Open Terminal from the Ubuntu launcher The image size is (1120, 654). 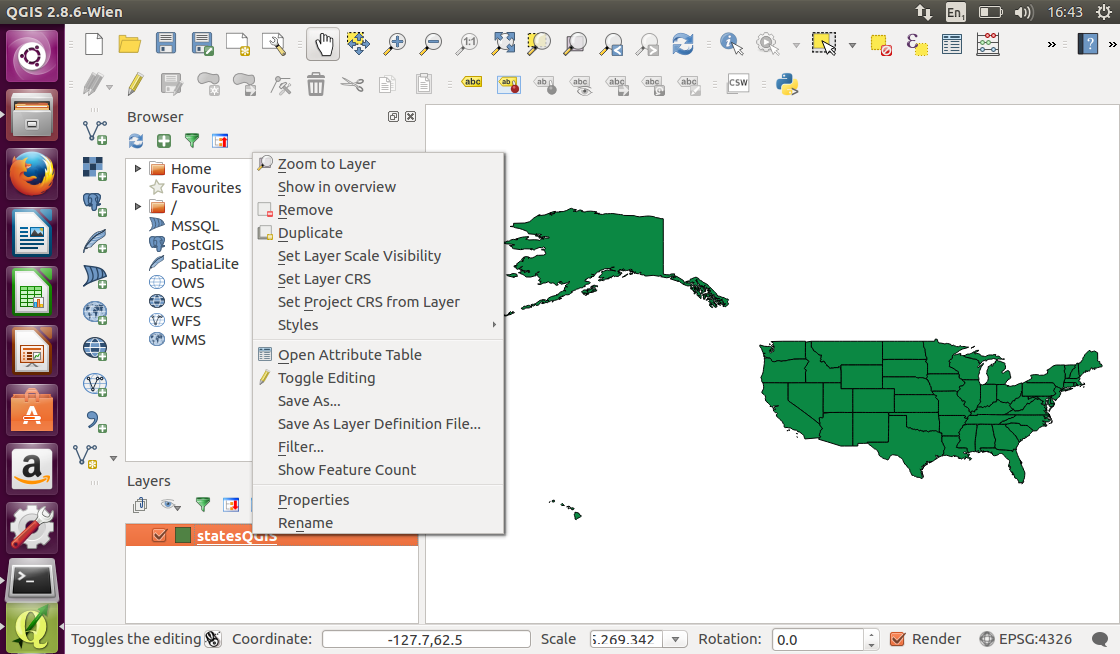31,580
